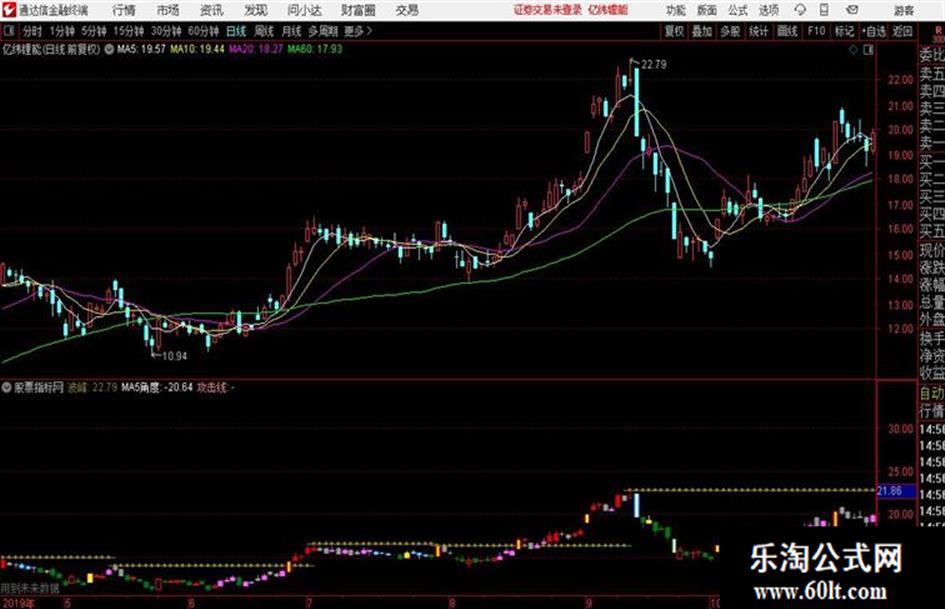Click the 画线 drawing button
This screenshot has width=945, height=609.
(787, 31)
